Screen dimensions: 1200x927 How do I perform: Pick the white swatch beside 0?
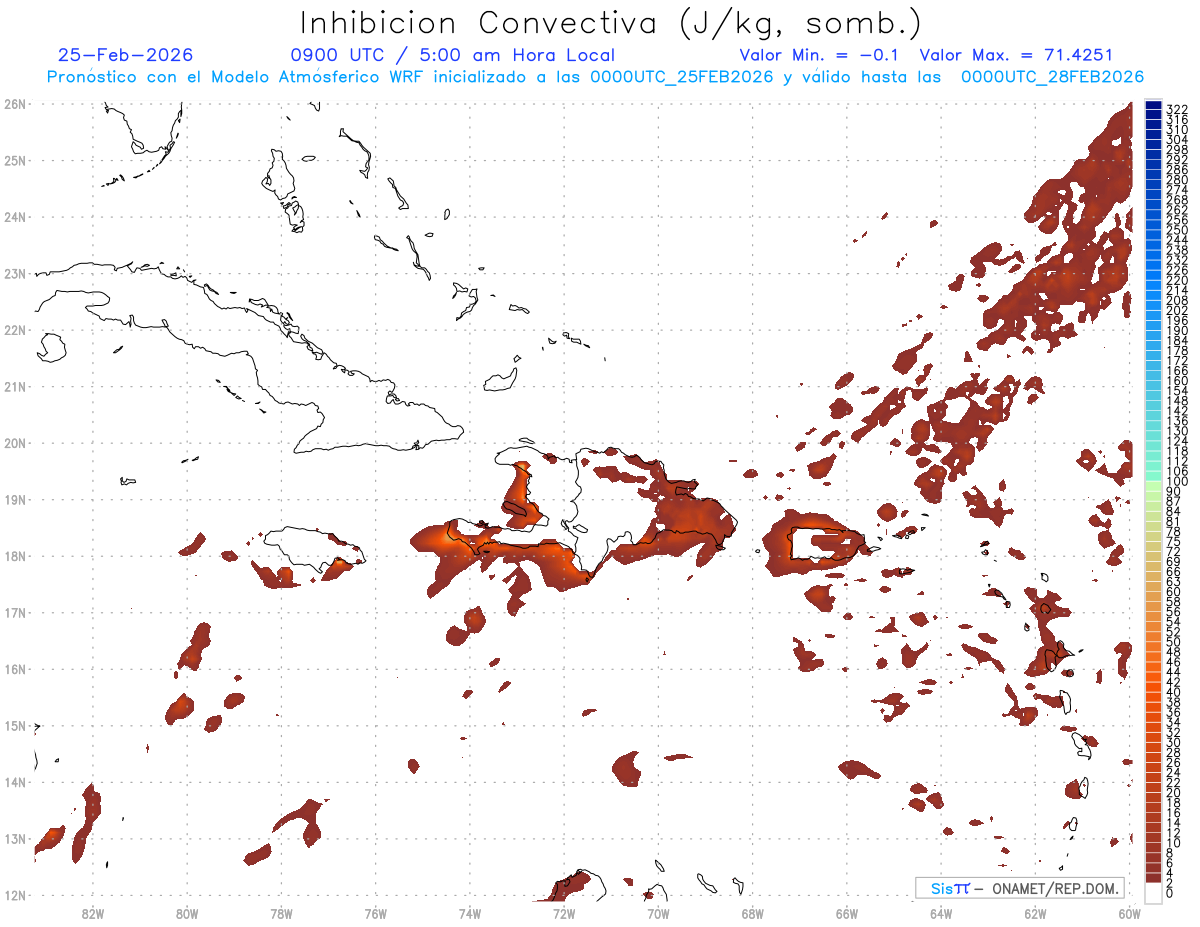coord(1153,891)
